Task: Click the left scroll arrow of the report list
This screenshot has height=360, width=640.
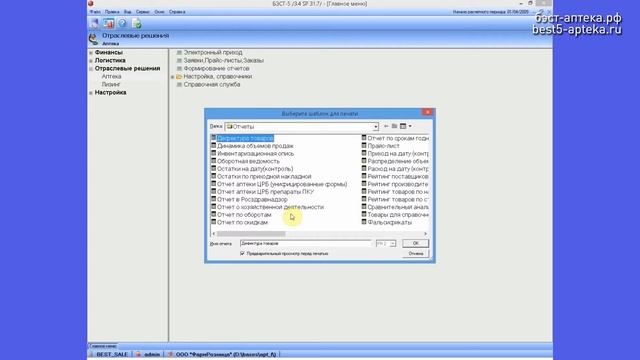Action: [x=213, y=234]
